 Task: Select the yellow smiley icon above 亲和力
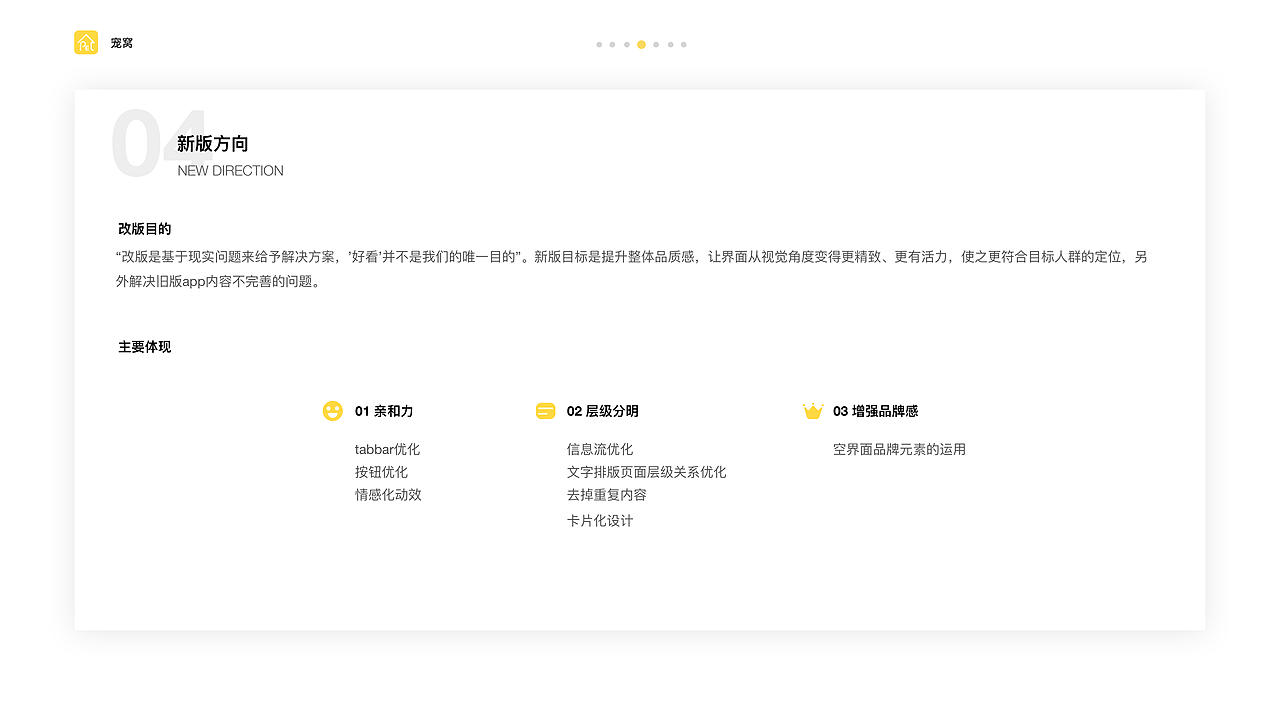(333, 410)
